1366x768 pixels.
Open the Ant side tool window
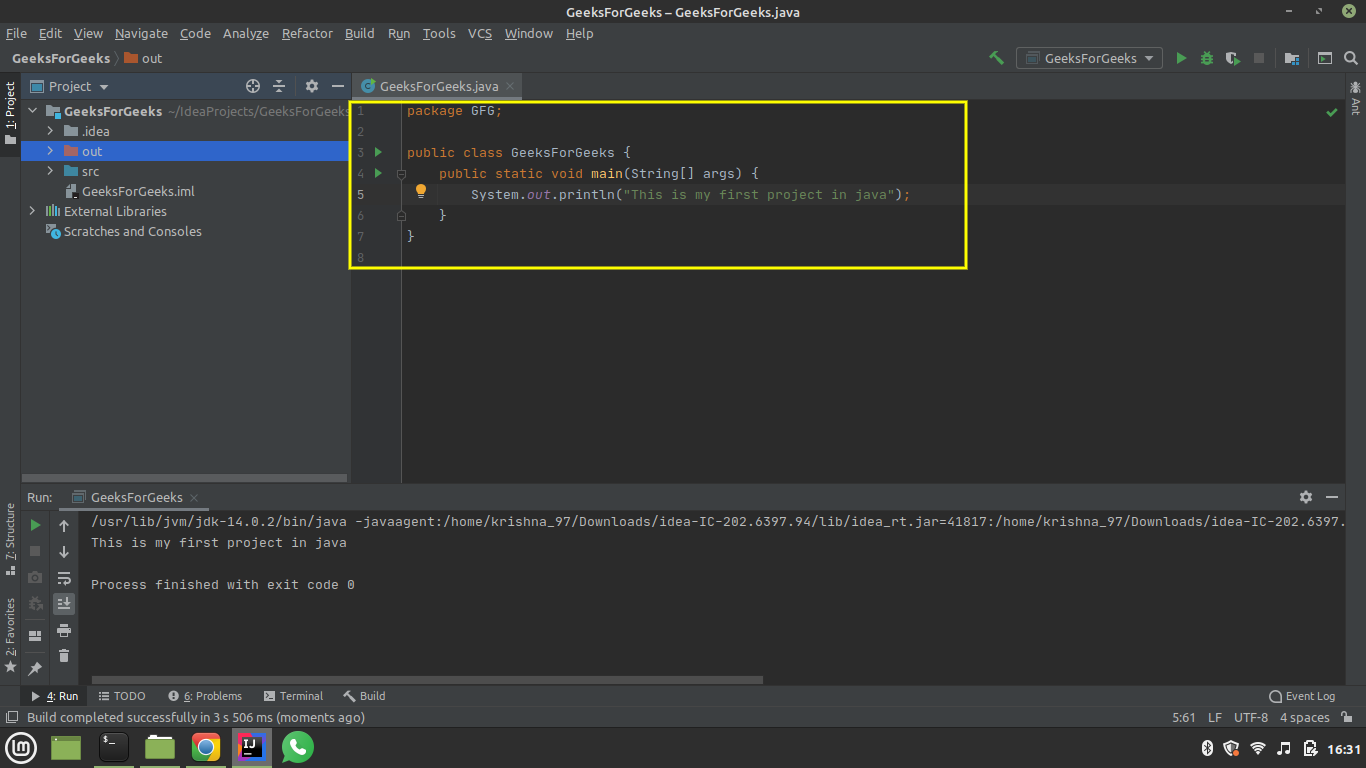pos(1355,98)
